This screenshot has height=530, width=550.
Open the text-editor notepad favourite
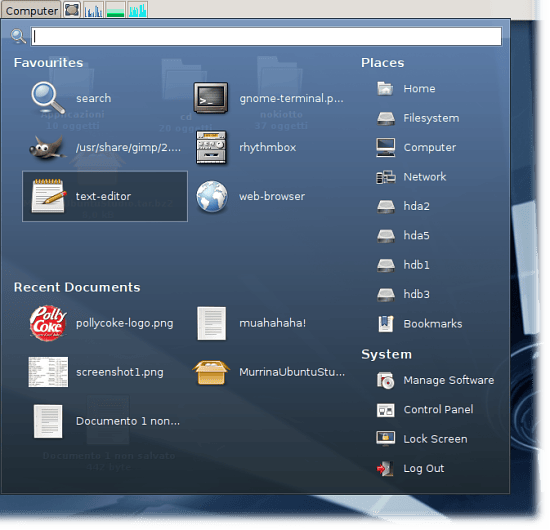point(48,196)
